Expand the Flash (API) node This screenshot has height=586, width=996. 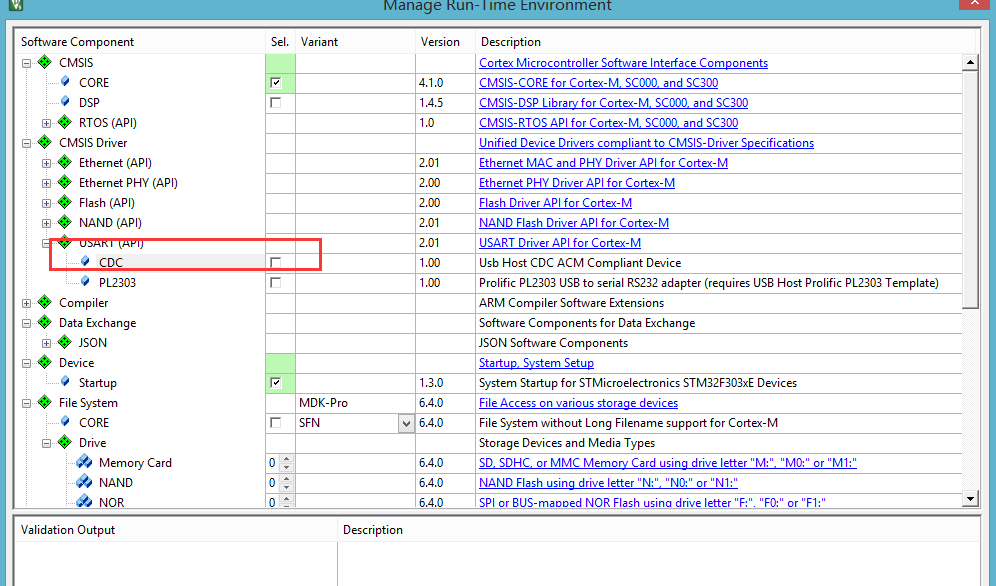pyautogui.click(x=46, y=203)
